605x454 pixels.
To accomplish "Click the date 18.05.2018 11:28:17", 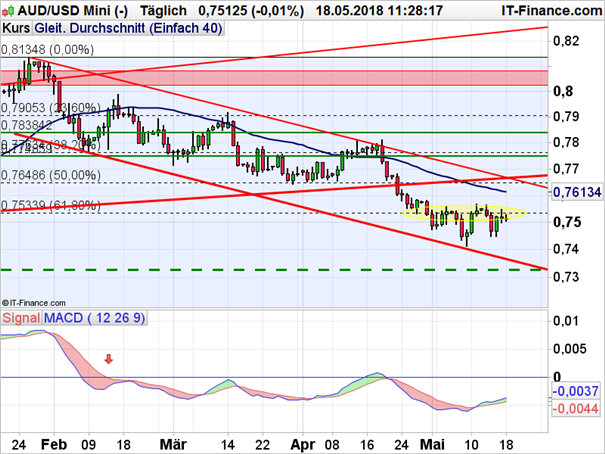I will pyautogui.click(x=379, y=11).
